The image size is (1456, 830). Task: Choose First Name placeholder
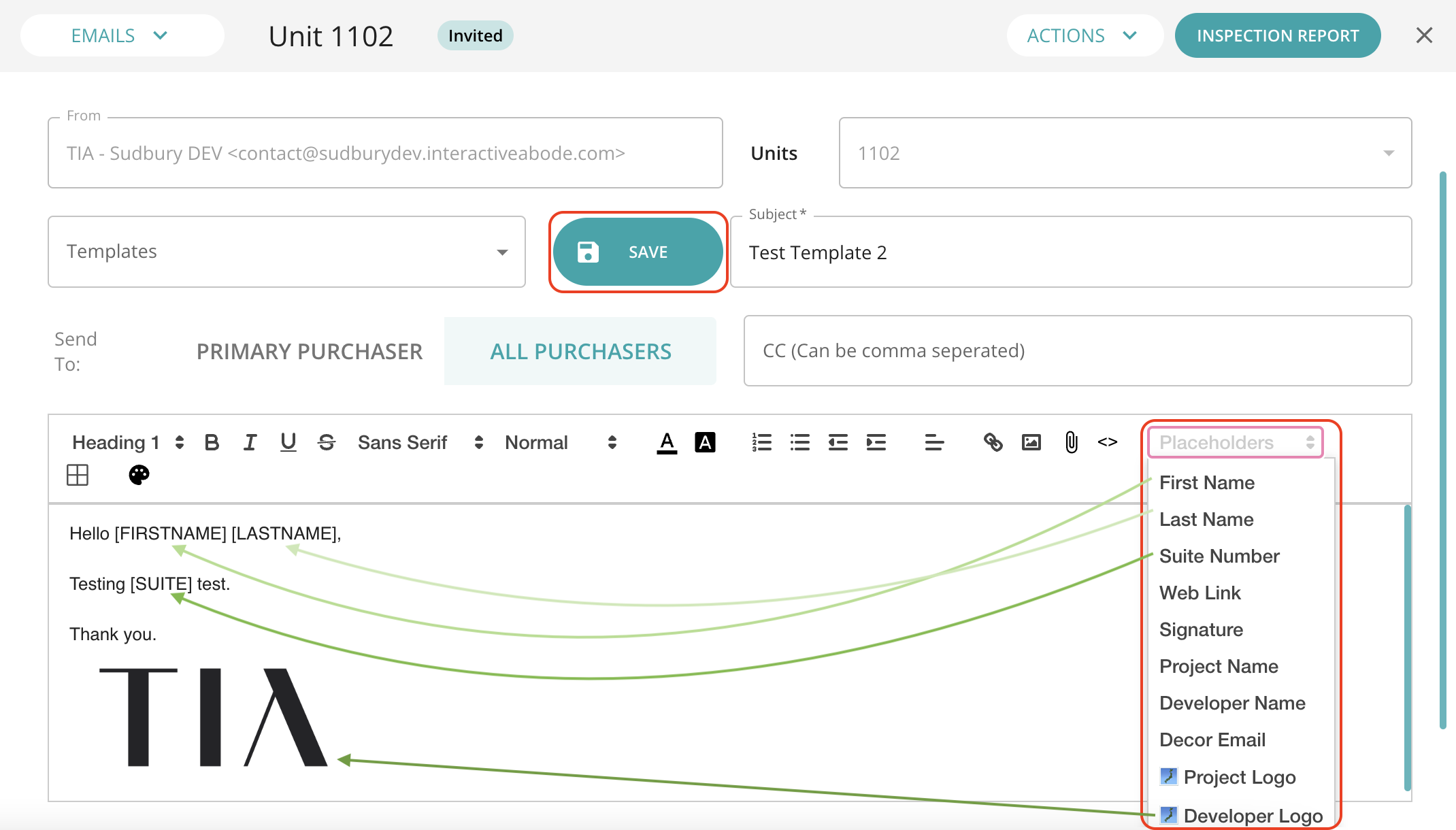point(1207,483)
